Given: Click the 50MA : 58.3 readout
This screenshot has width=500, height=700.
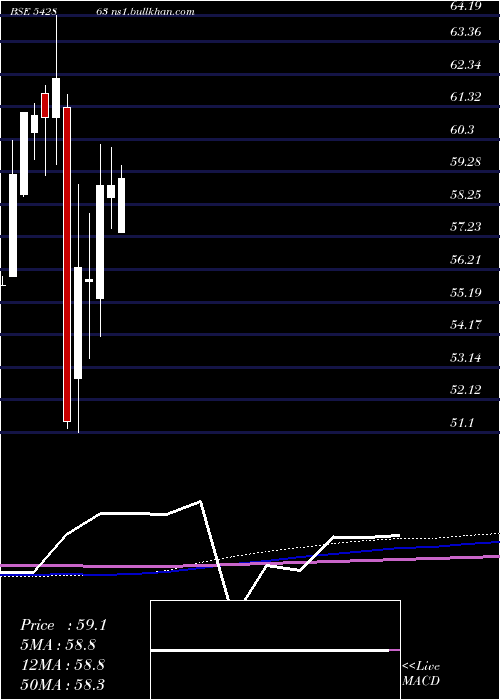Looking at the screenshot, I should click(x=62, y=684).
